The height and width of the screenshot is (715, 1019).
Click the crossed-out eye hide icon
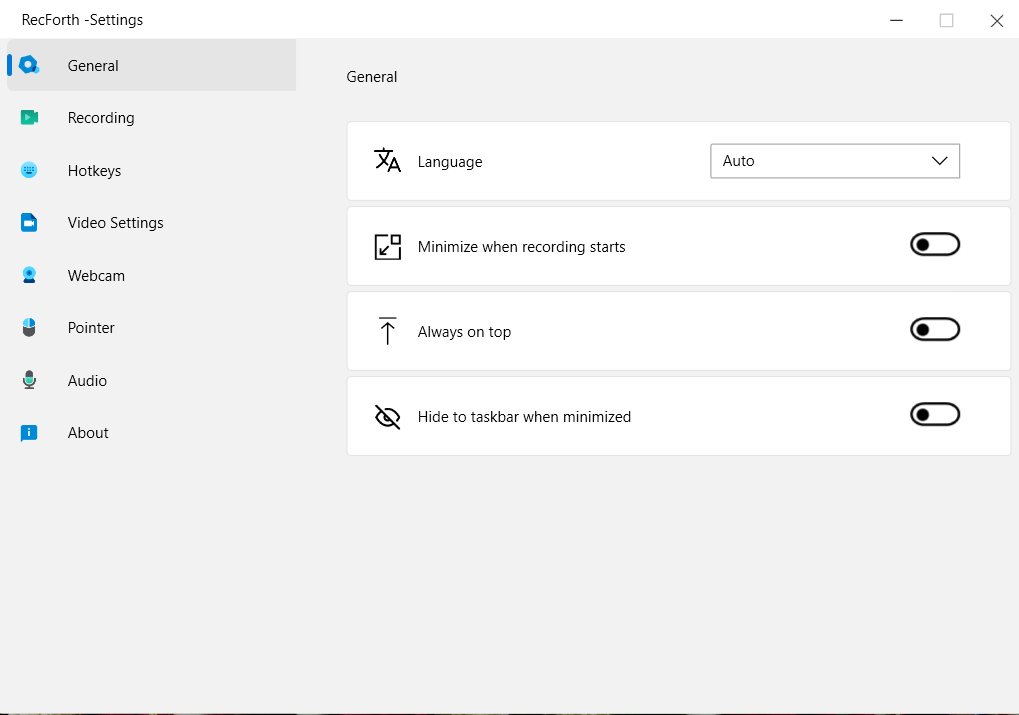click(387, 417)
